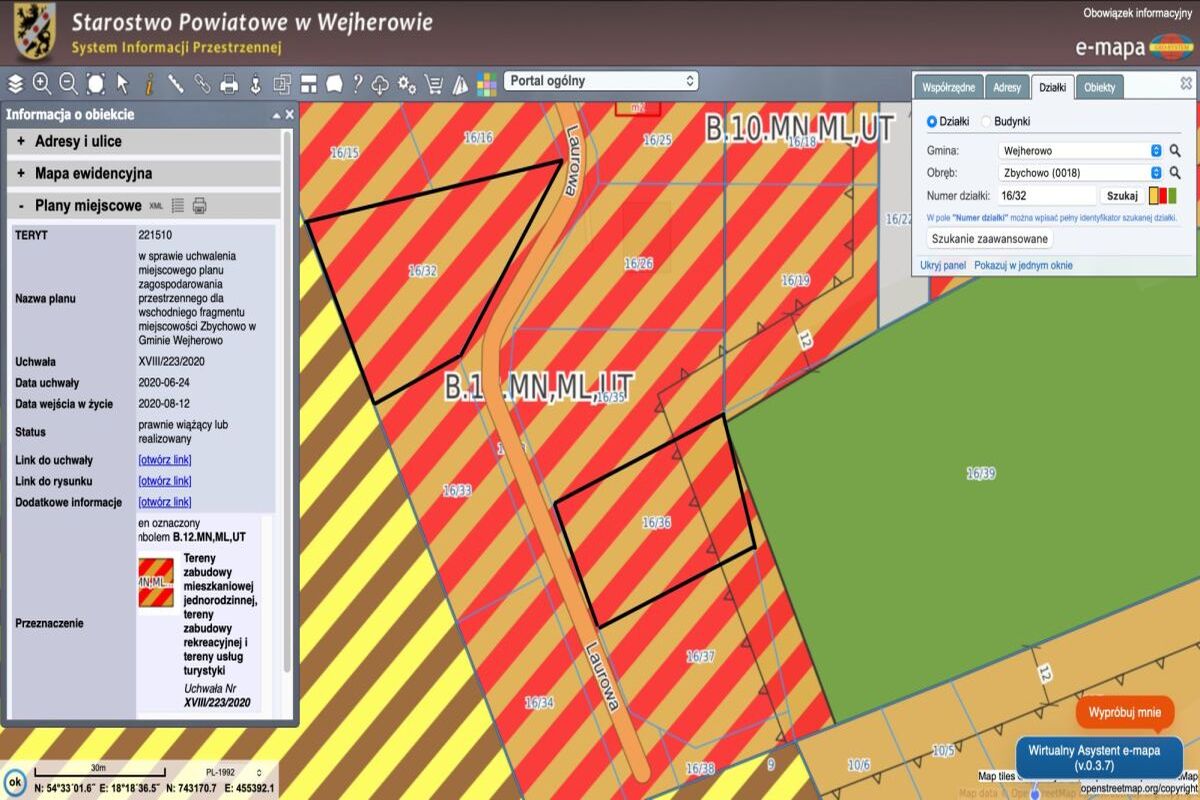
Task: Click the Szukaj button
Action: (x=1122, y=196)
